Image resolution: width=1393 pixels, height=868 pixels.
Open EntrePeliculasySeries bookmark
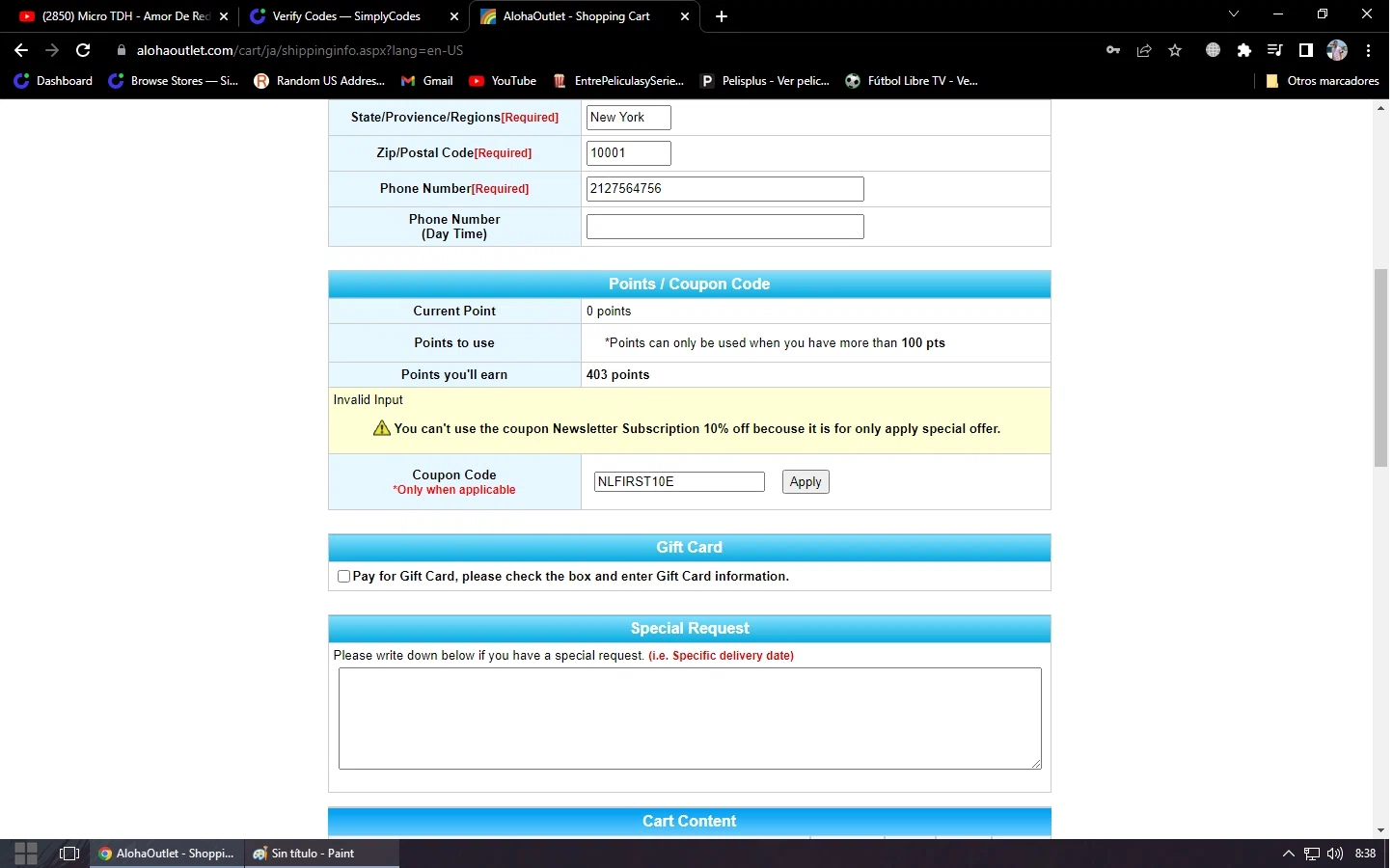point(618,81)
